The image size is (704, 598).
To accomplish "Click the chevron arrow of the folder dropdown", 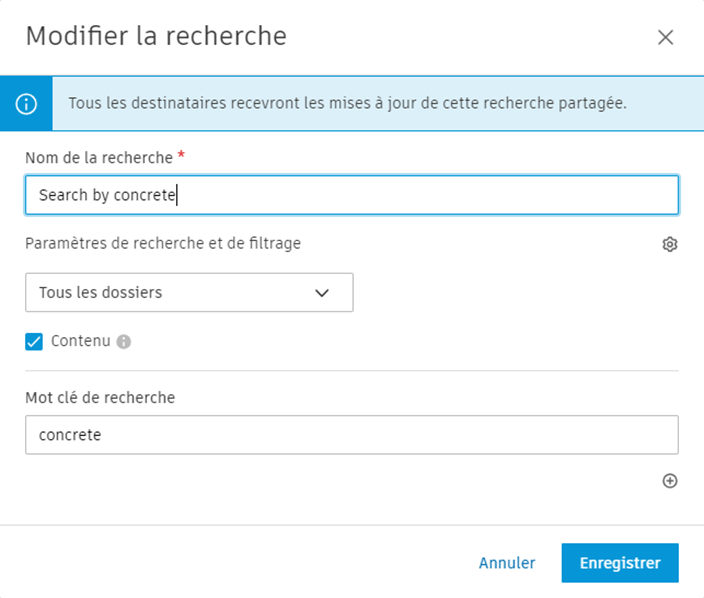I will (x=322, y=293).
